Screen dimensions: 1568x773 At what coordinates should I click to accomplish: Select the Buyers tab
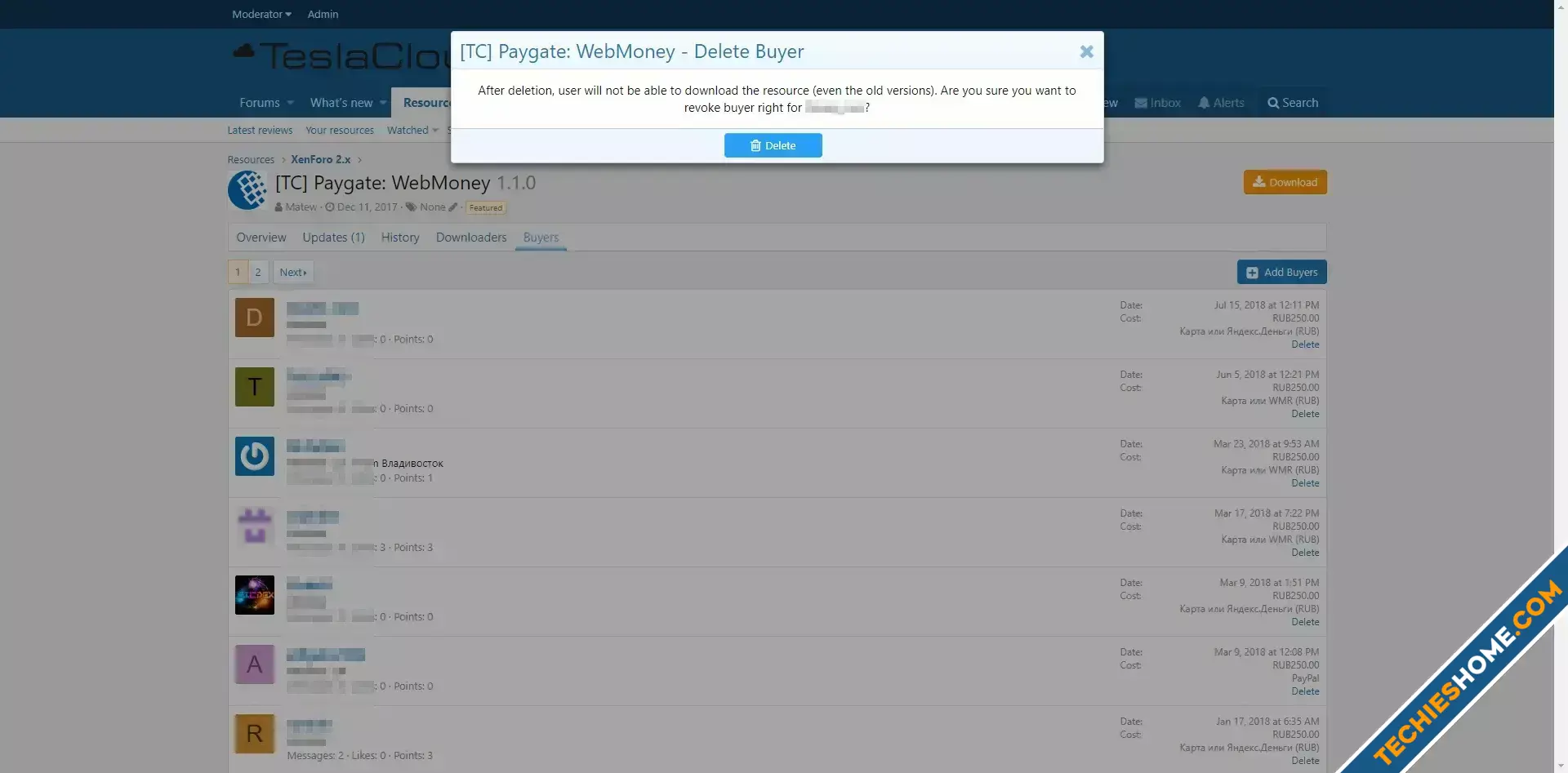[x=541, y=238]
